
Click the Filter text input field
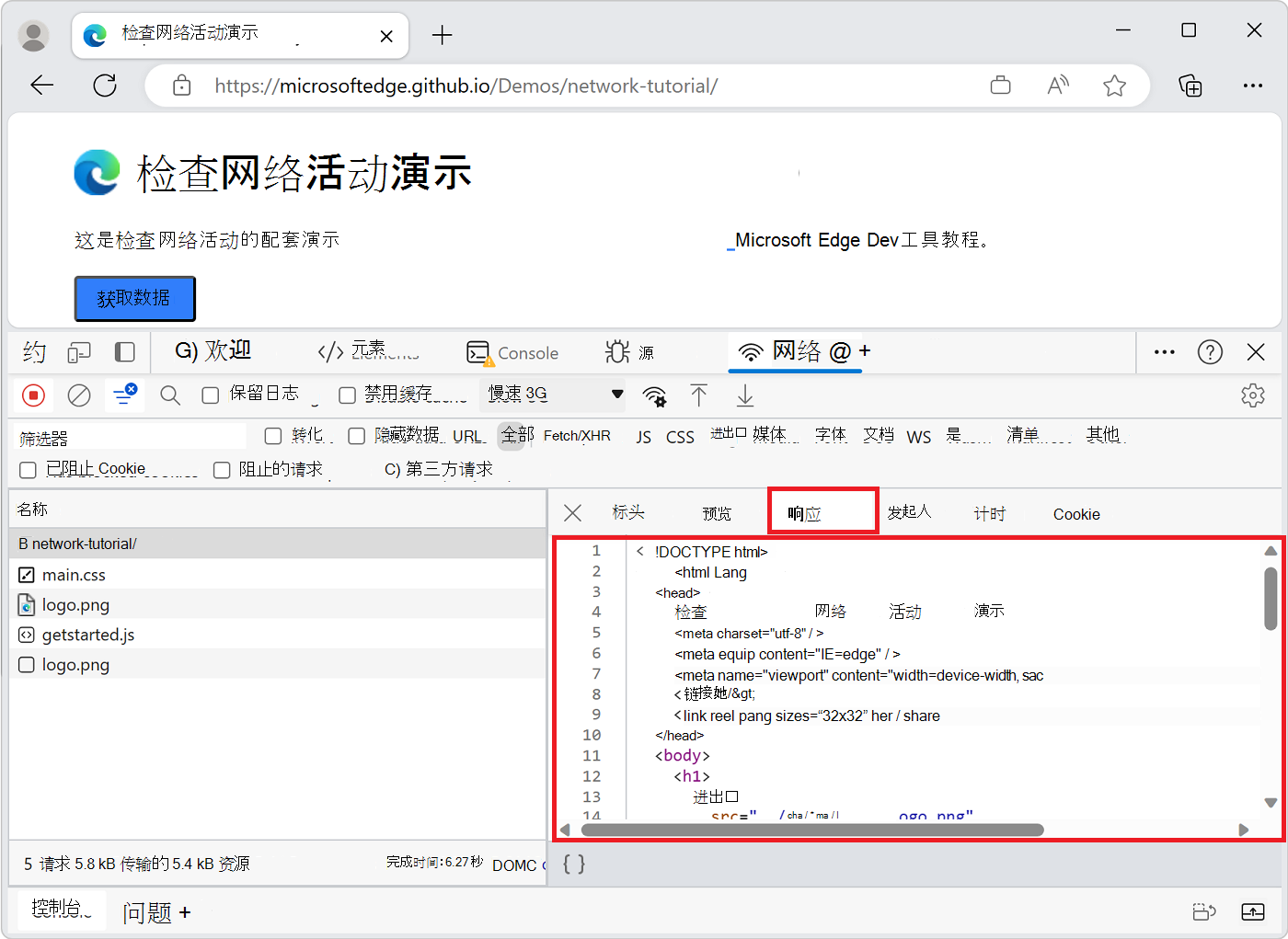click(132, 438)
